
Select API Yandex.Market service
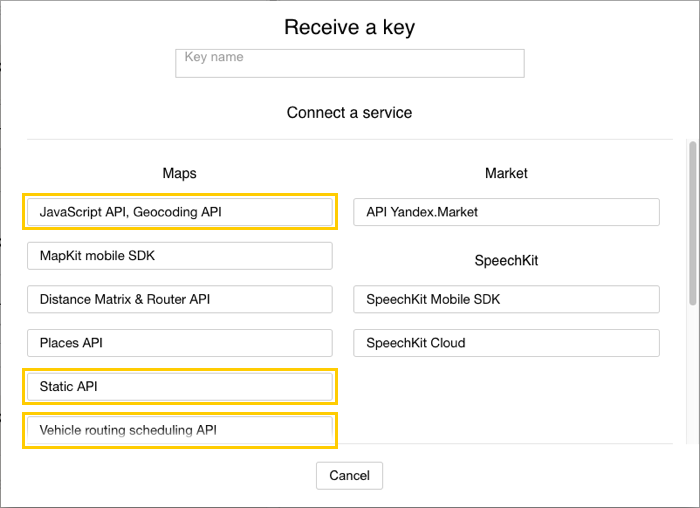[x=506, y=212]
